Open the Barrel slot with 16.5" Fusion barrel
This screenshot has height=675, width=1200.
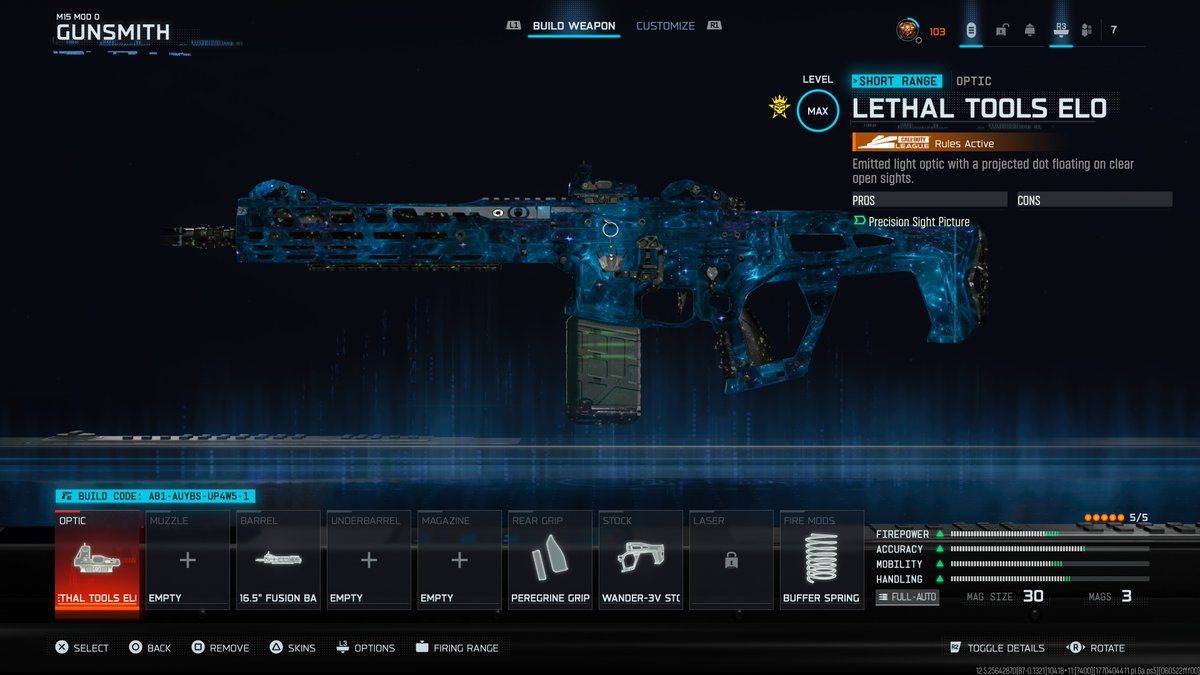pos(278,559)
